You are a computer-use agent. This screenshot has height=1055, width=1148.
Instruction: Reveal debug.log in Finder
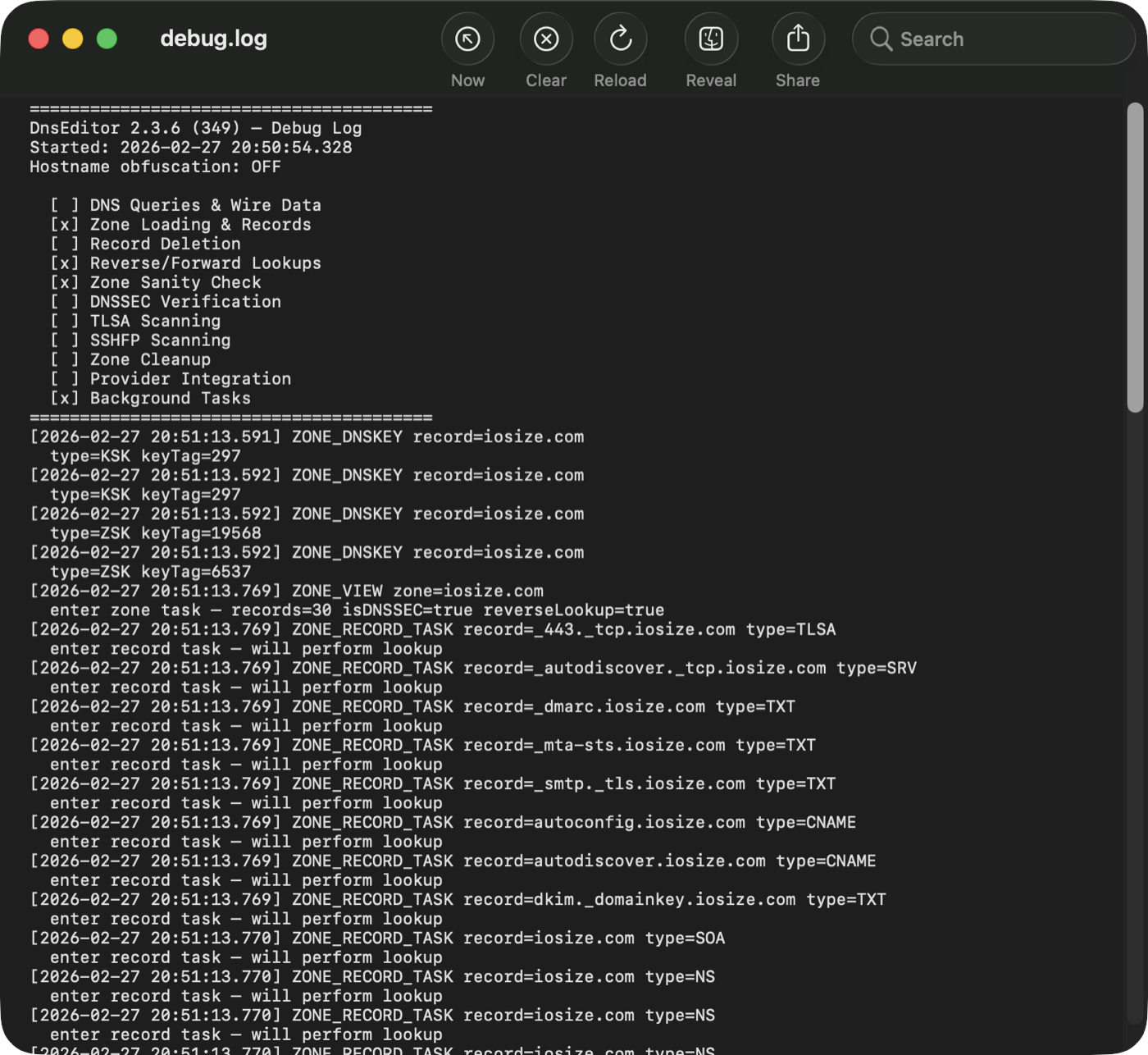(710, 39)
